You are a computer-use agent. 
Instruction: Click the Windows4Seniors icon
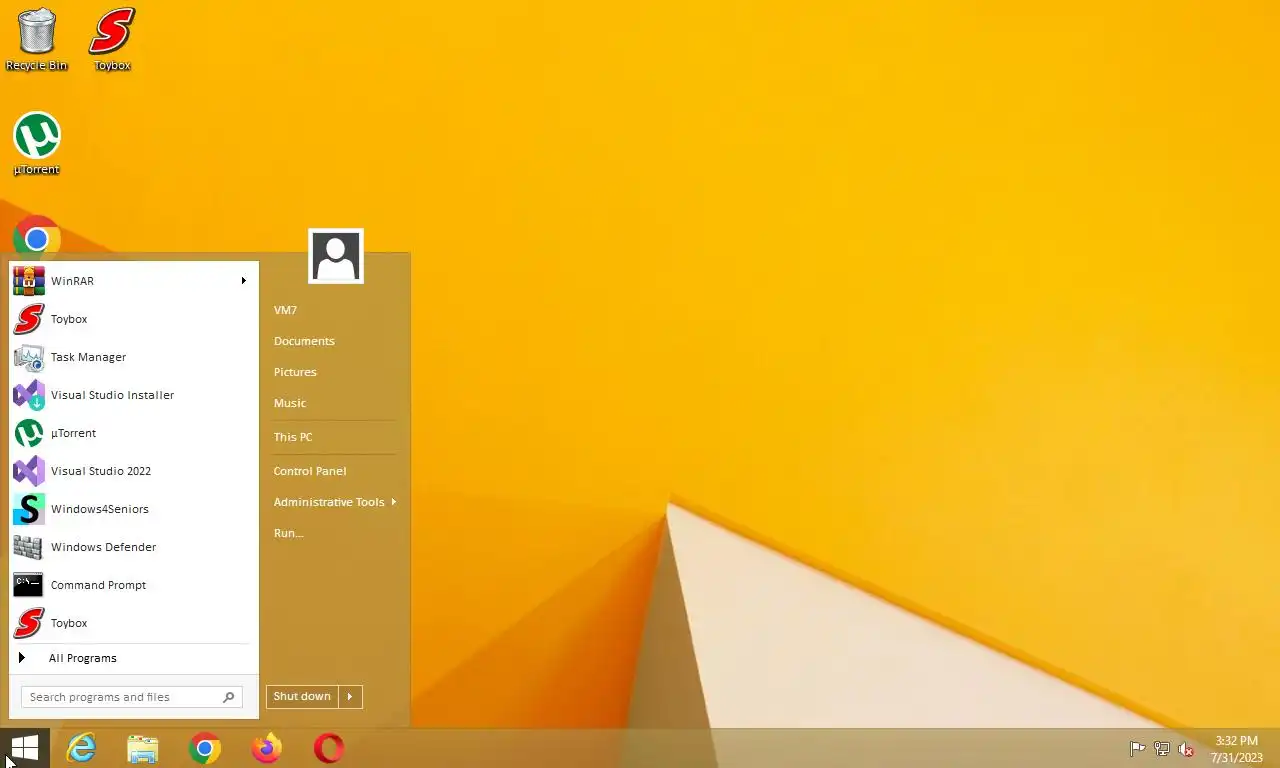(x=28, y=509)
